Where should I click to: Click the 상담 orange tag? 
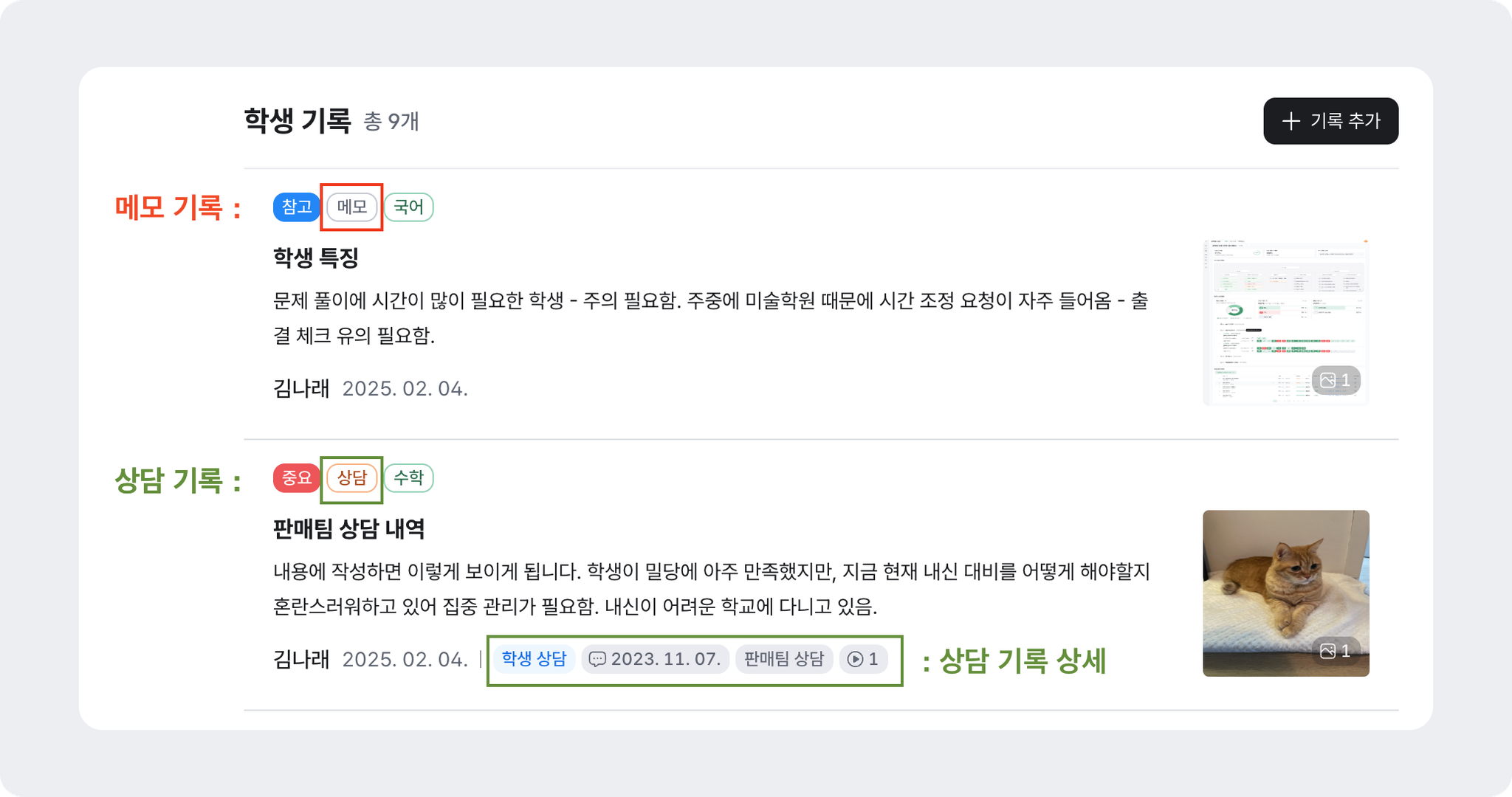coord(352,478)
